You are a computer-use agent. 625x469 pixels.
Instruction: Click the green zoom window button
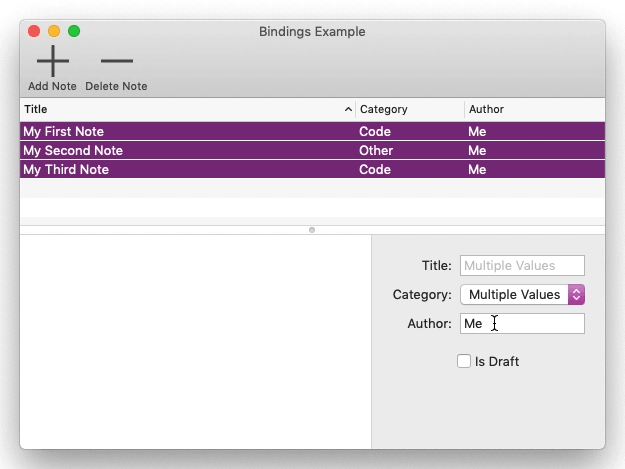pos(74,31)
